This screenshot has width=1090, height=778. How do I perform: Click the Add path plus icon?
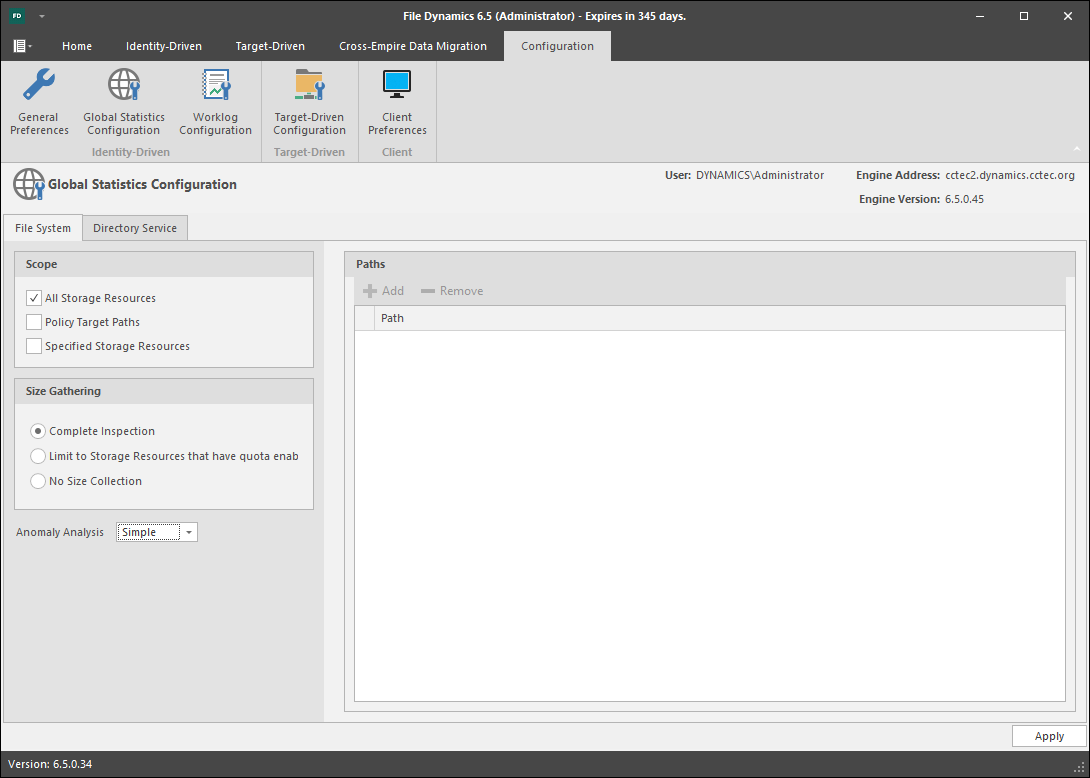point(371,291)
